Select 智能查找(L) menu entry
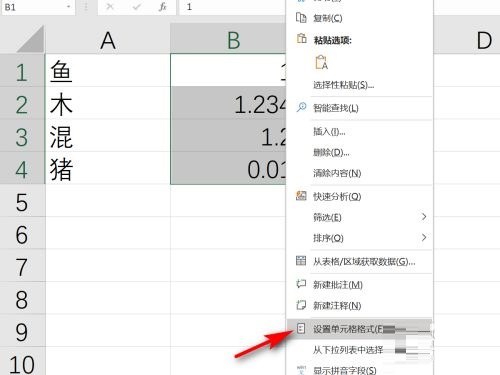The image size is (500, 375). tap(360, 108)
